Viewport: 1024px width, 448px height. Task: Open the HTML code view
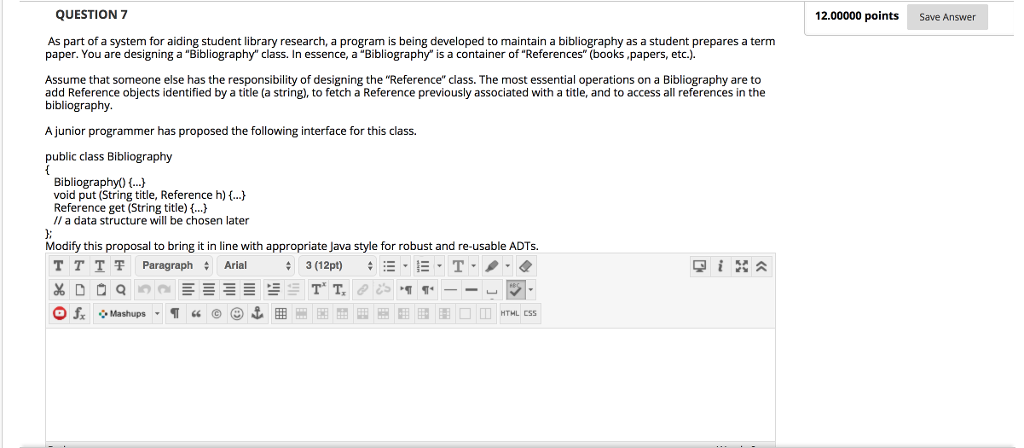(x=509, y=314)
